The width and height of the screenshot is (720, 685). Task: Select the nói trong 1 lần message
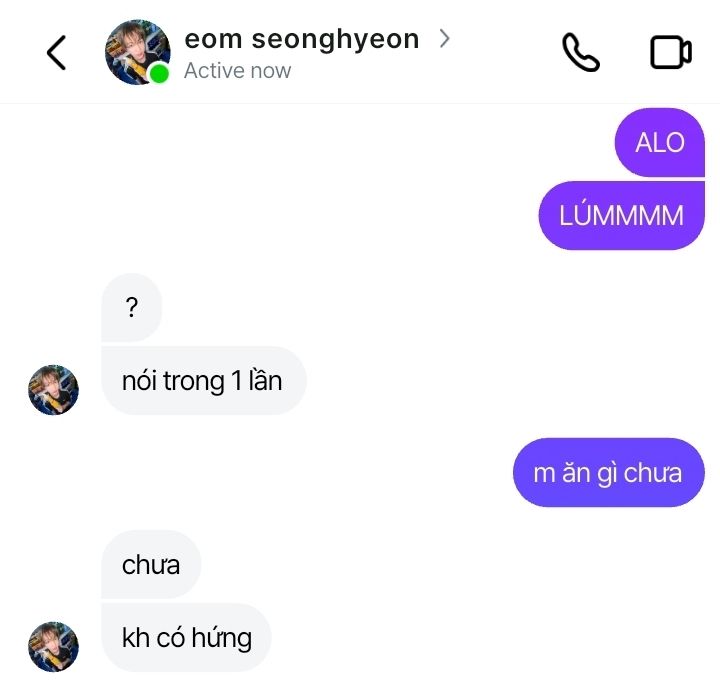(203, 381)
